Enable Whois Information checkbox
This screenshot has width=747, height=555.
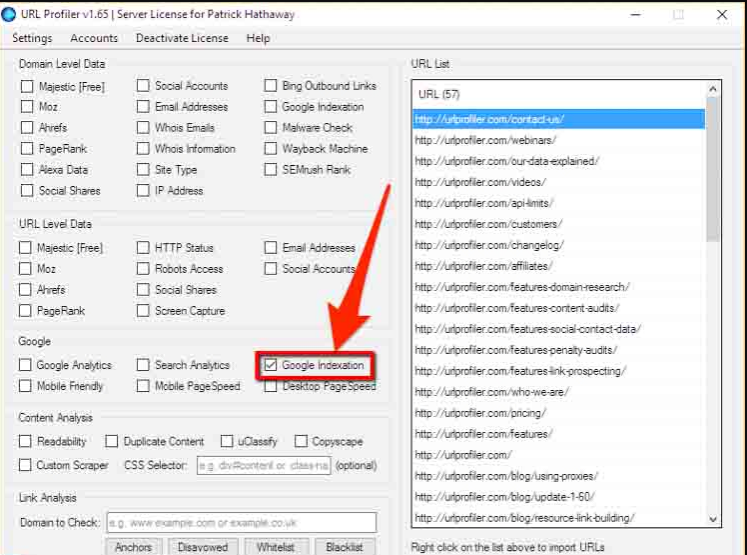click(x=143, y=149)
